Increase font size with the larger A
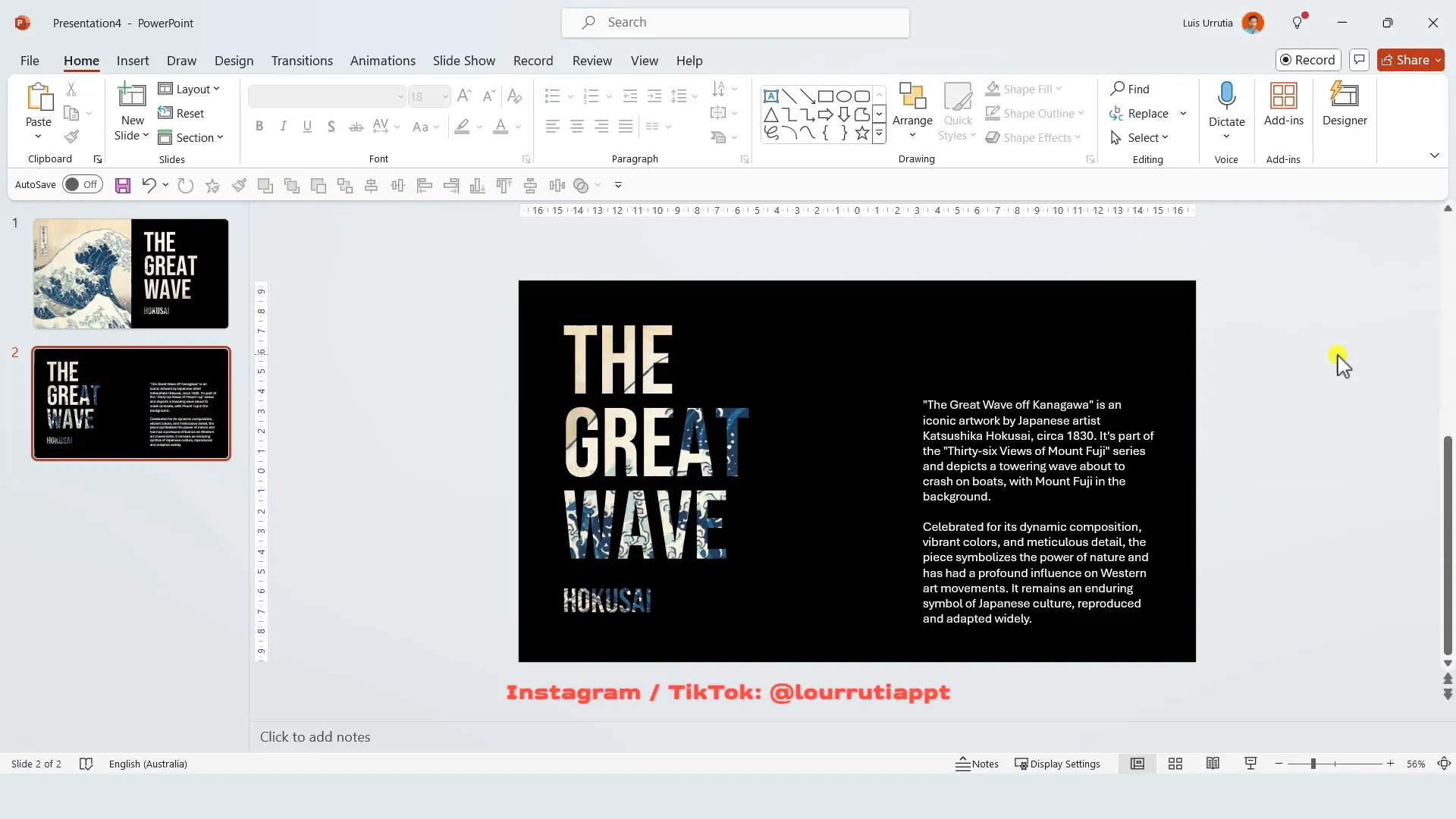The height and width of the screenshot is (819, 1456). click(x=465, y=96)
